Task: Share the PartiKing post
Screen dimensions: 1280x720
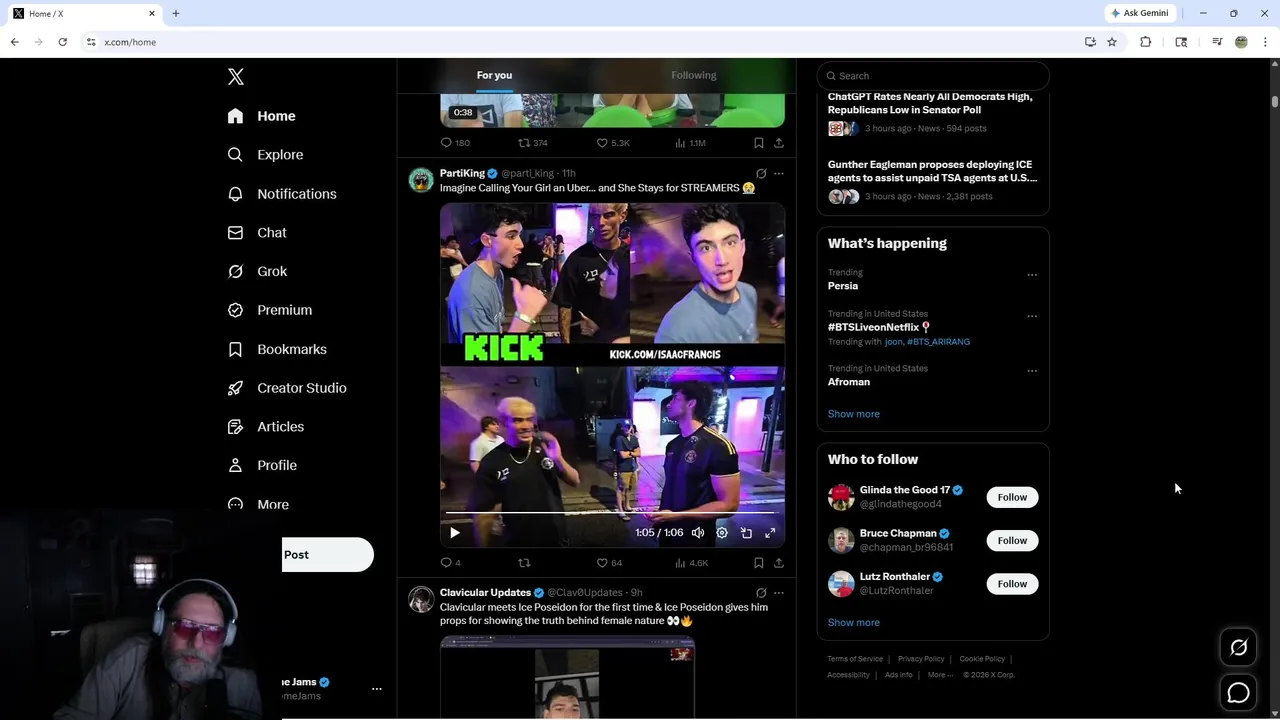Action: pyautogui.click(x=779, y=563)
